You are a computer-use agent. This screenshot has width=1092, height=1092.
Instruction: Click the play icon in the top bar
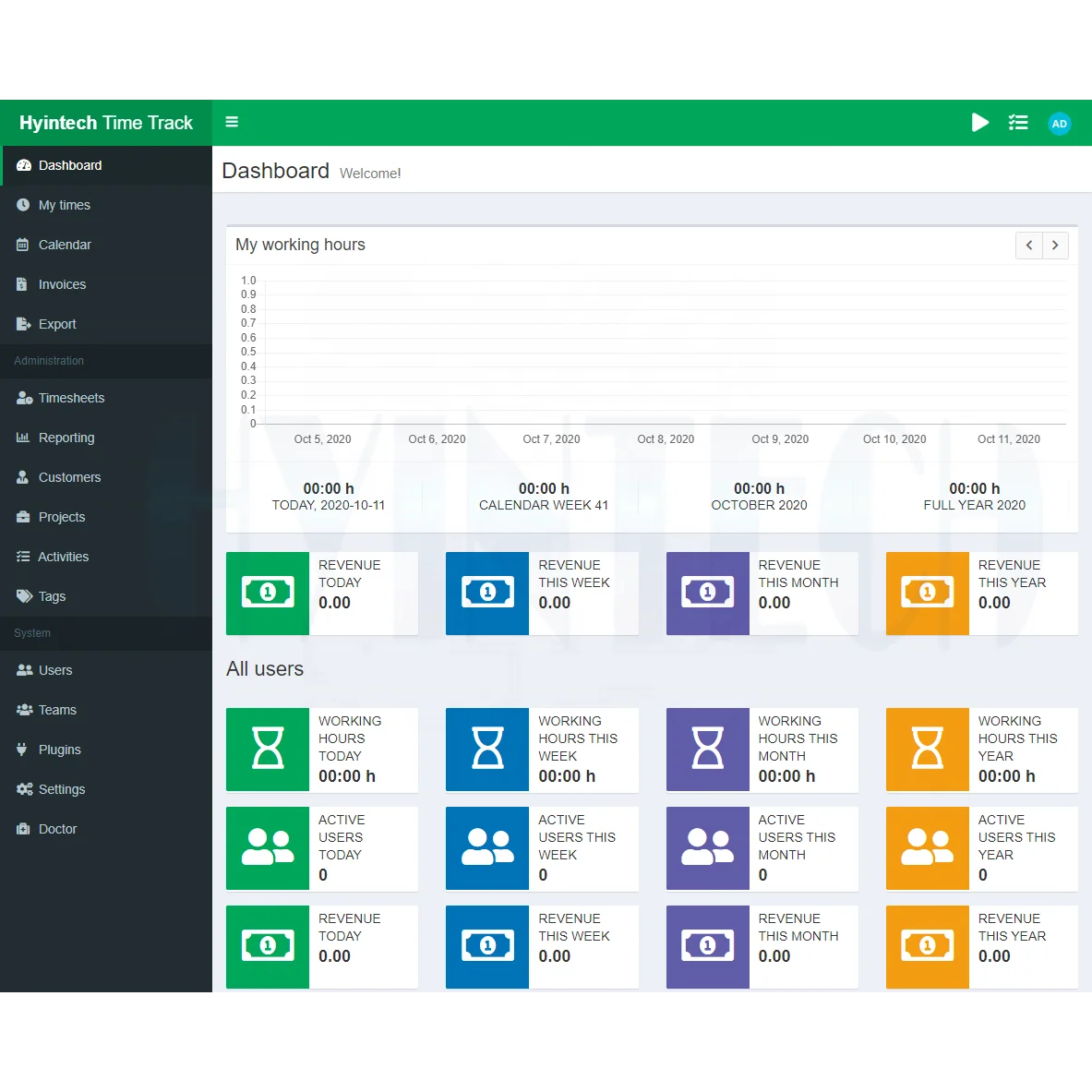[x=980, y=122]
